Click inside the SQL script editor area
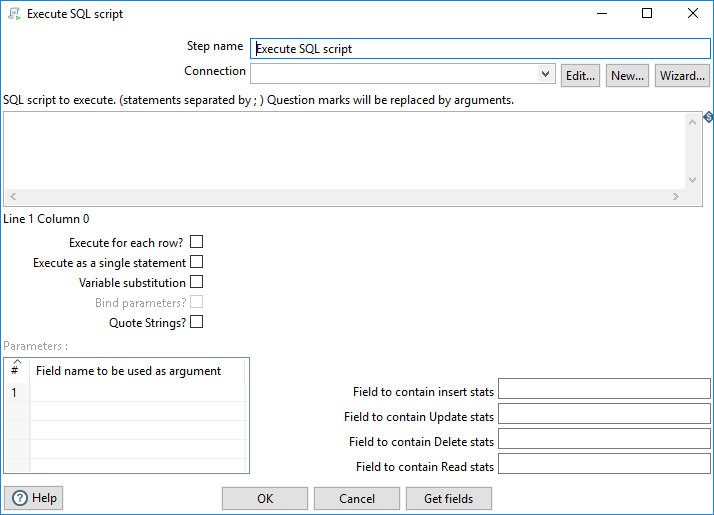 point(345,150)
